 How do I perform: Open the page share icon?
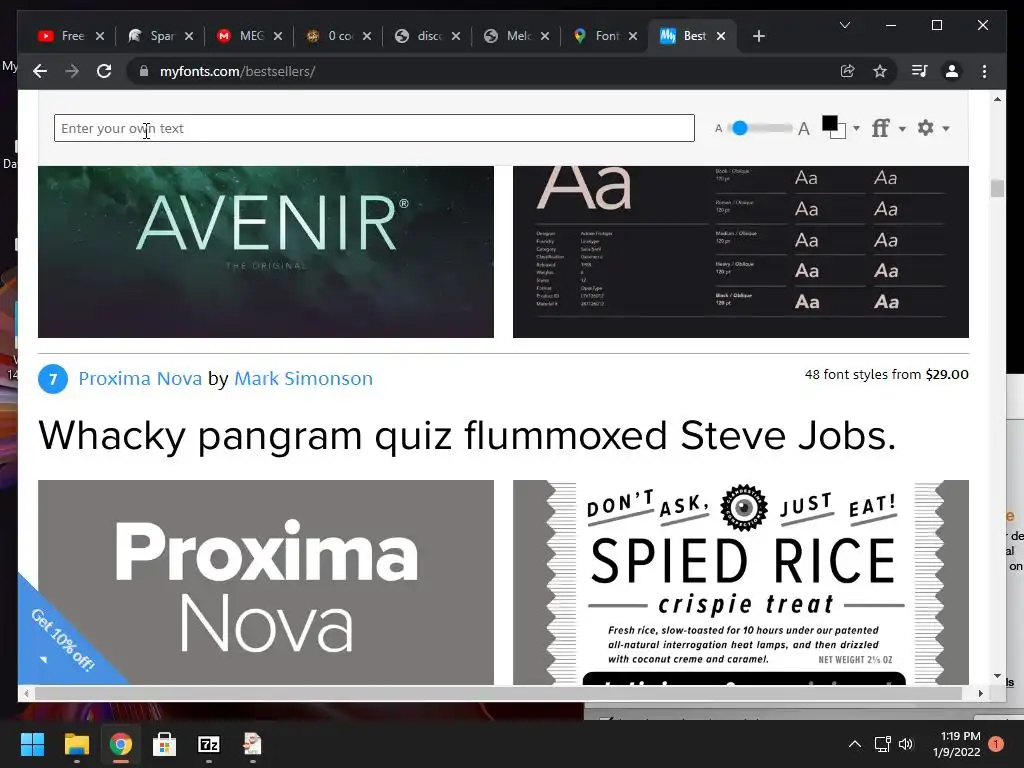point(848,71)
